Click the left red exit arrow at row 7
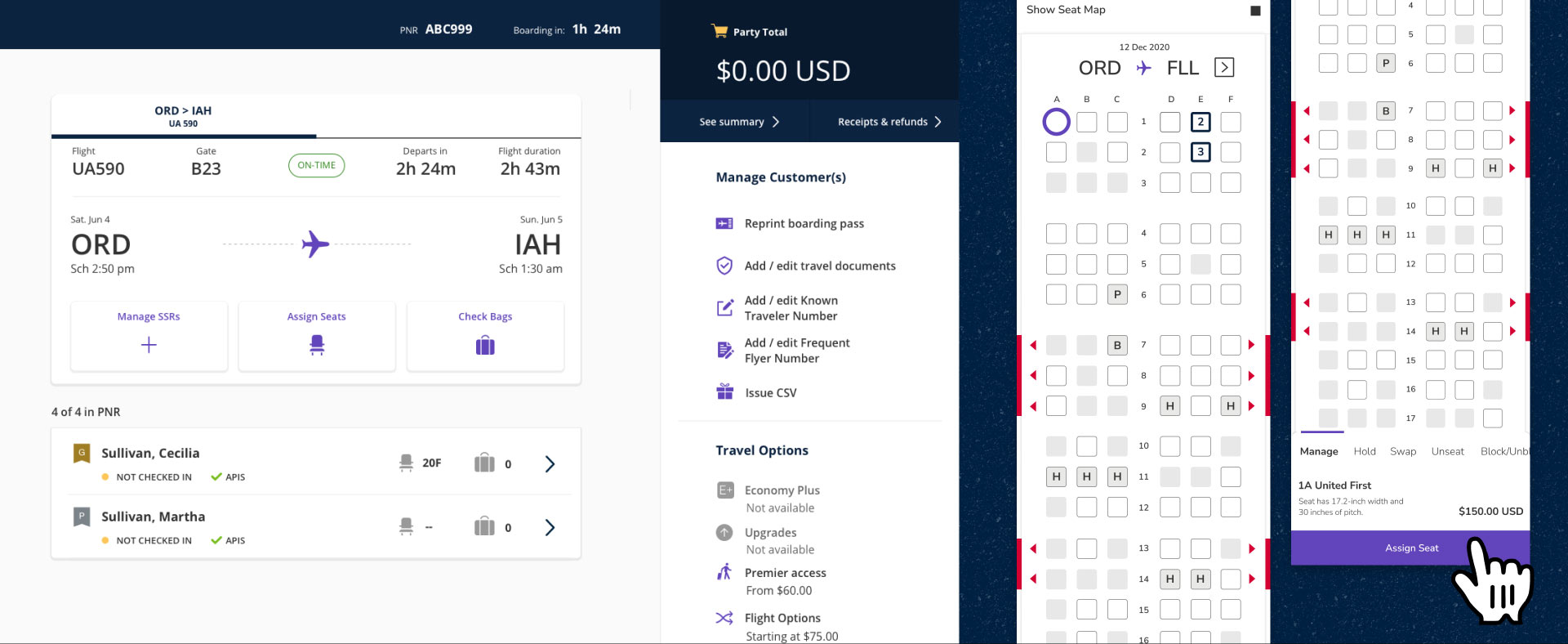 coord(1033,345)
